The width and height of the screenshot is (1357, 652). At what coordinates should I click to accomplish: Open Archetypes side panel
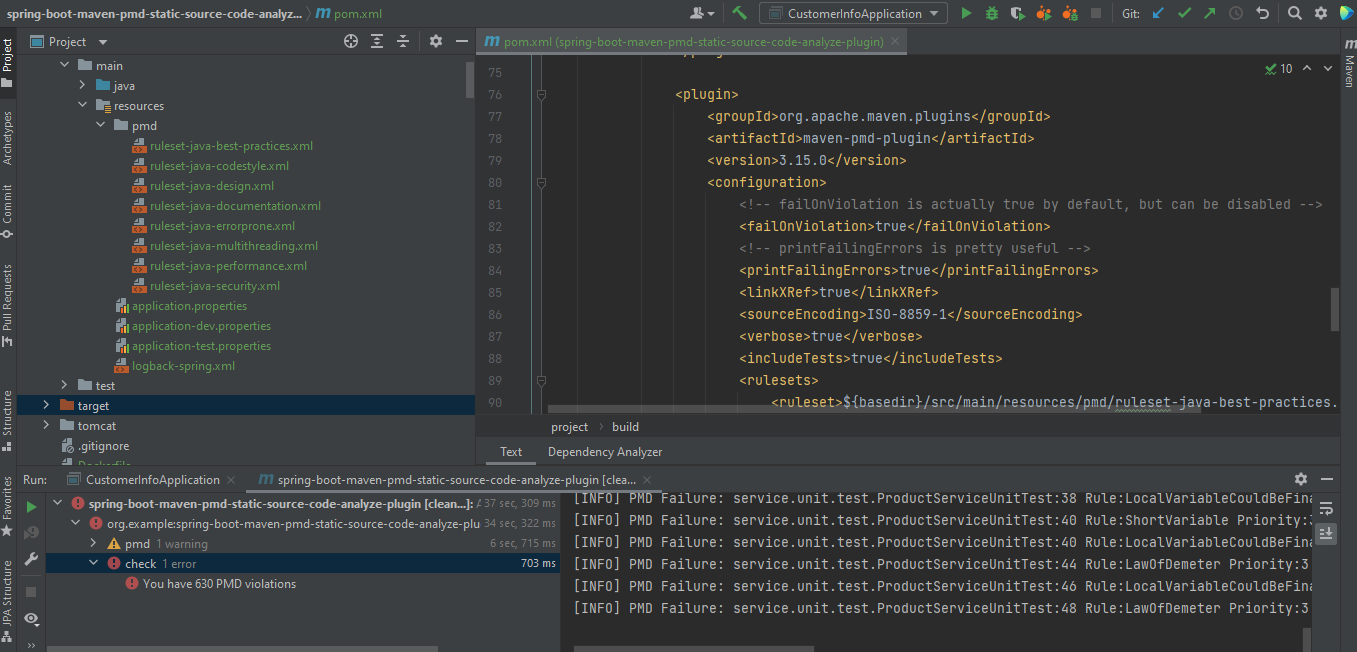[x=8, y=137]
